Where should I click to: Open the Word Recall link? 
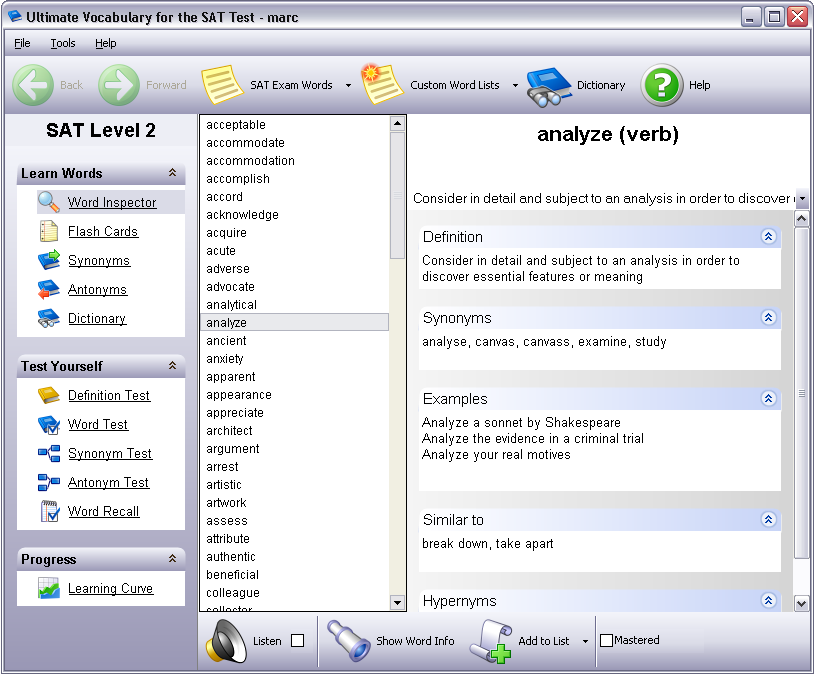pyautogui.click(x=103, y=512)
